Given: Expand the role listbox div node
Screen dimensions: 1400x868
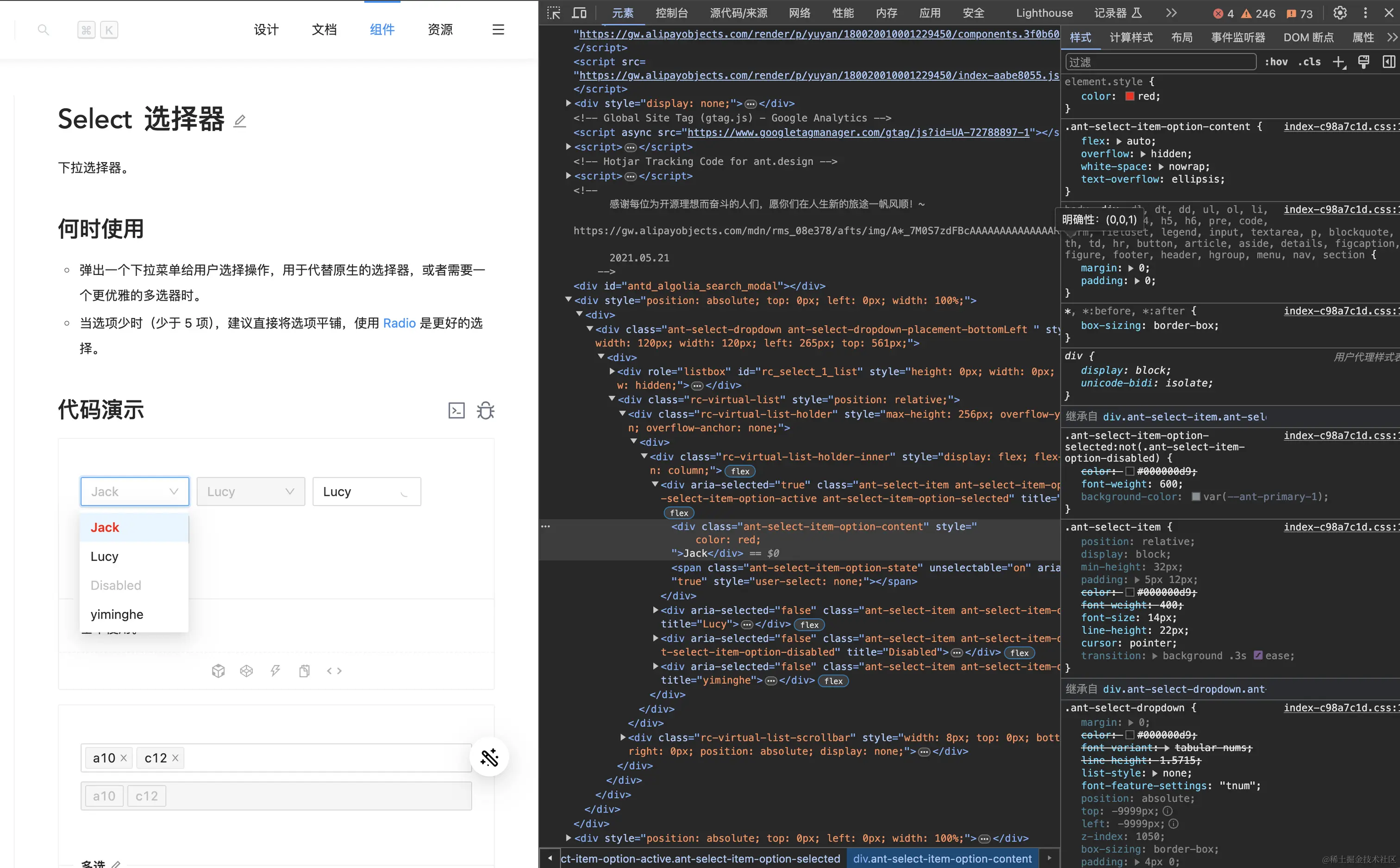Looking at the screenshot, I should pyautogui.click(x=612, y=371).
